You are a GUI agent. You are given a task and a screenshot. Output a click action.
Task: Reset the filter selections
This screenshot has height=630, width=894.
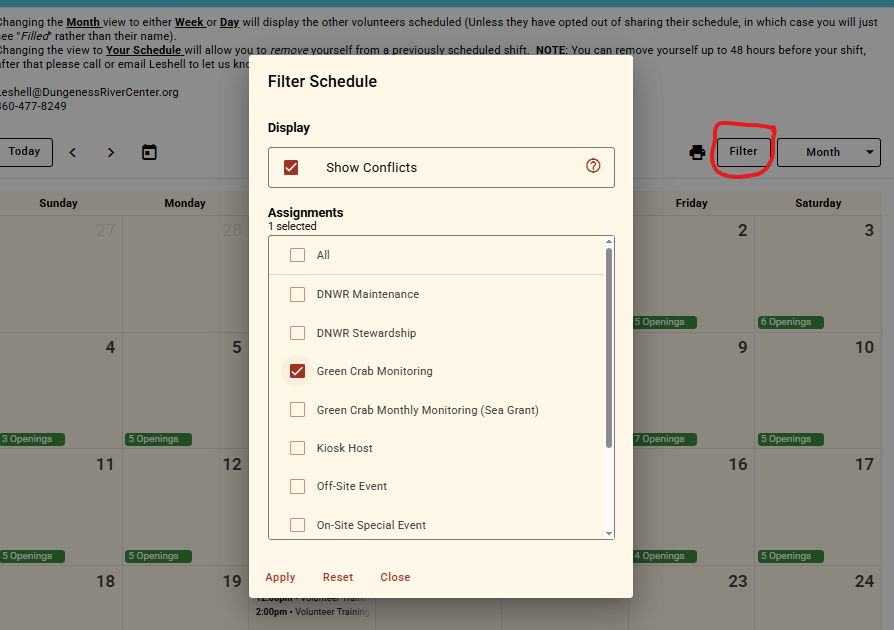pos(338,577)
